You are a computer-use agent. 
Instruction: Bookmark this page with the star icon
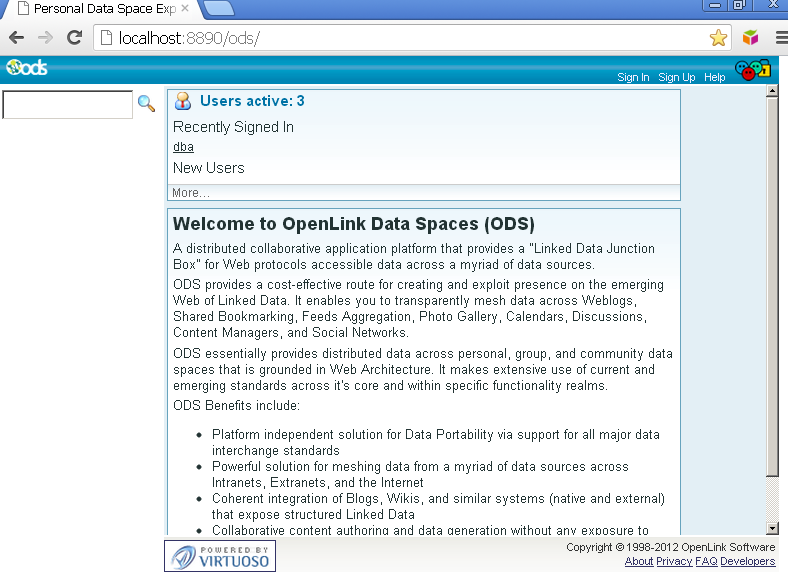click(x=718, y=38)
